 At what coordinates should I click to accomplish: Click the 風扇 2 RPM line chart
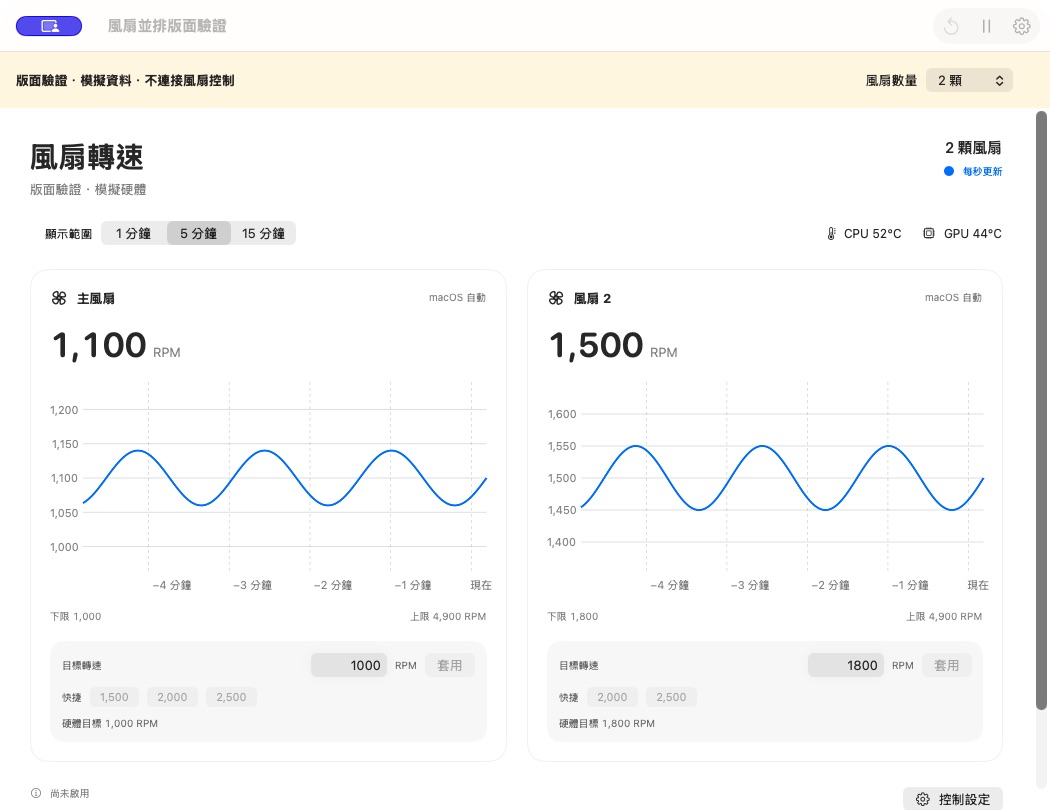(781, 478)
